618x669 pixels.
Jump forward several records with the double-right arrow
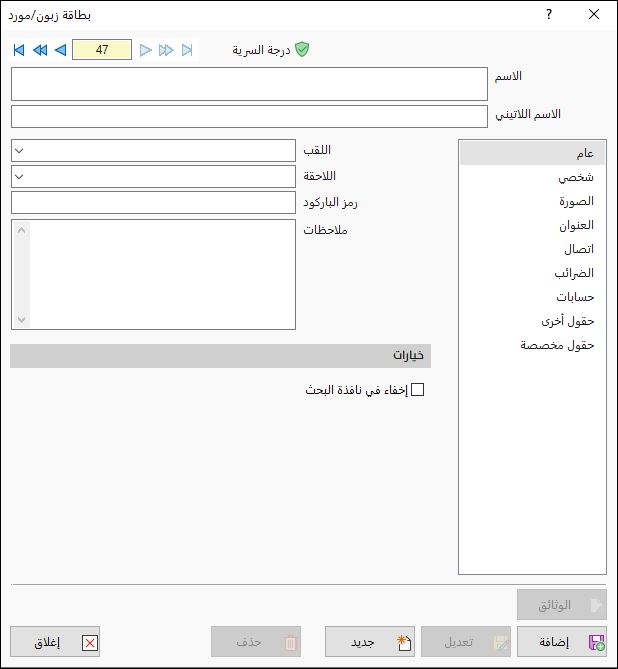click(166, 50)
